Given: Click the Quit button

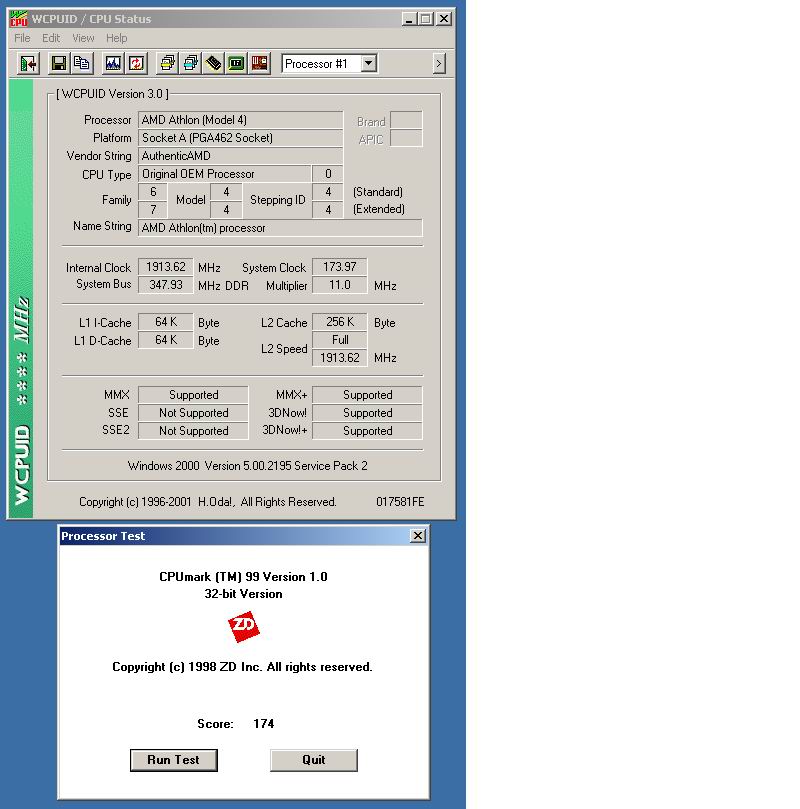Looking at the screenshot, I should [314, 760].
